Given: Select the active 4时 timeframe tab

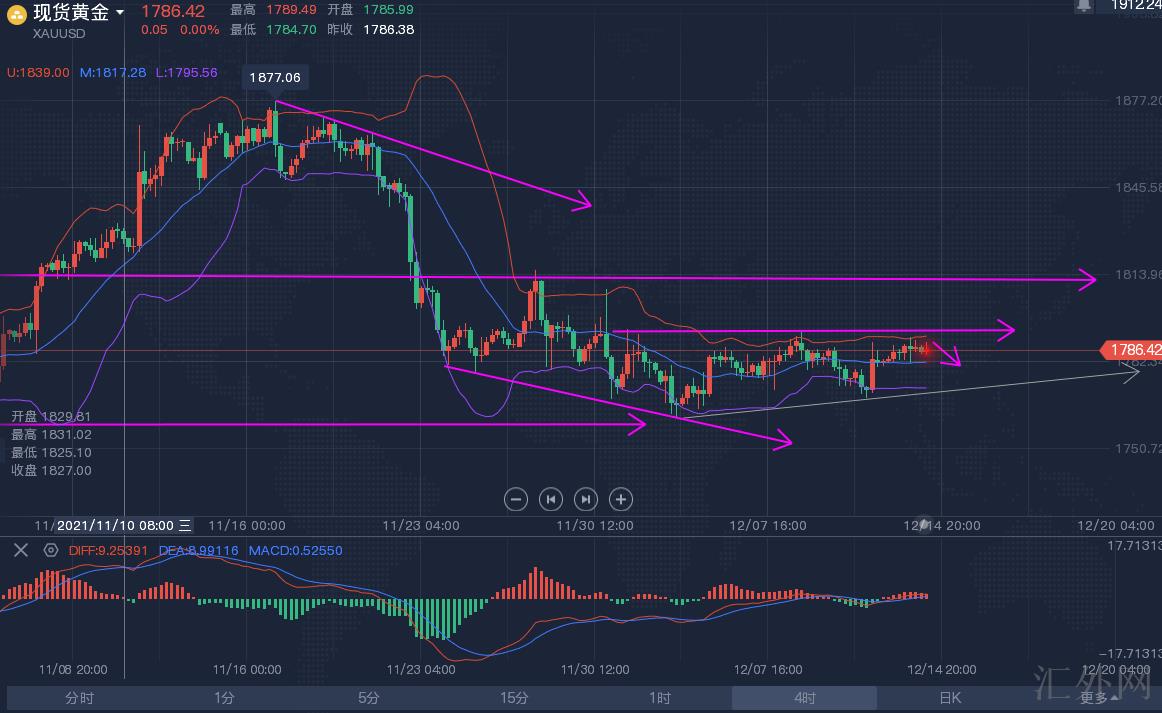Looking at the screenshot, I should tap(804, 697).
